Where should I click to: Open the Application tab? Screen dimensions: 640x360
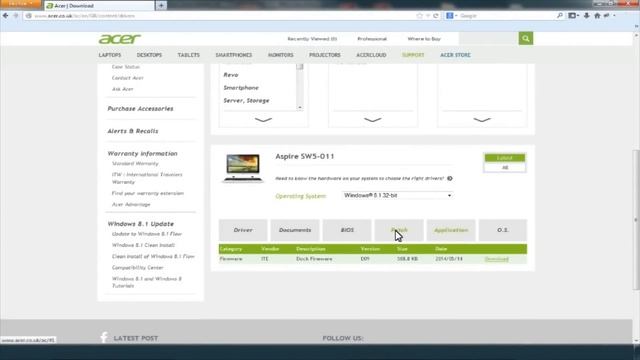click(x=451, y=230)
